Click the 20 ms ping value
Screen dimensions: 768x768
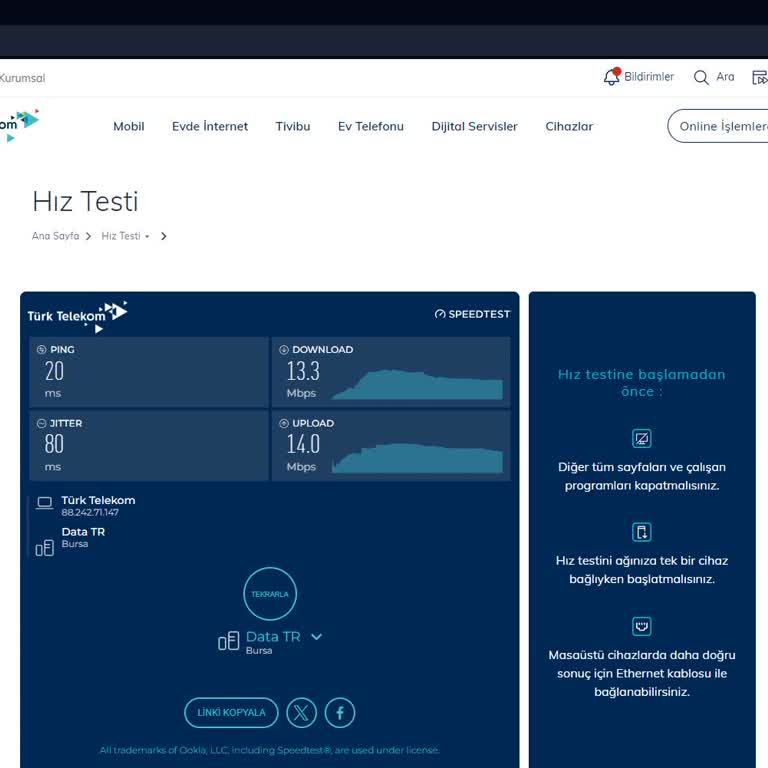pos(54,371)
